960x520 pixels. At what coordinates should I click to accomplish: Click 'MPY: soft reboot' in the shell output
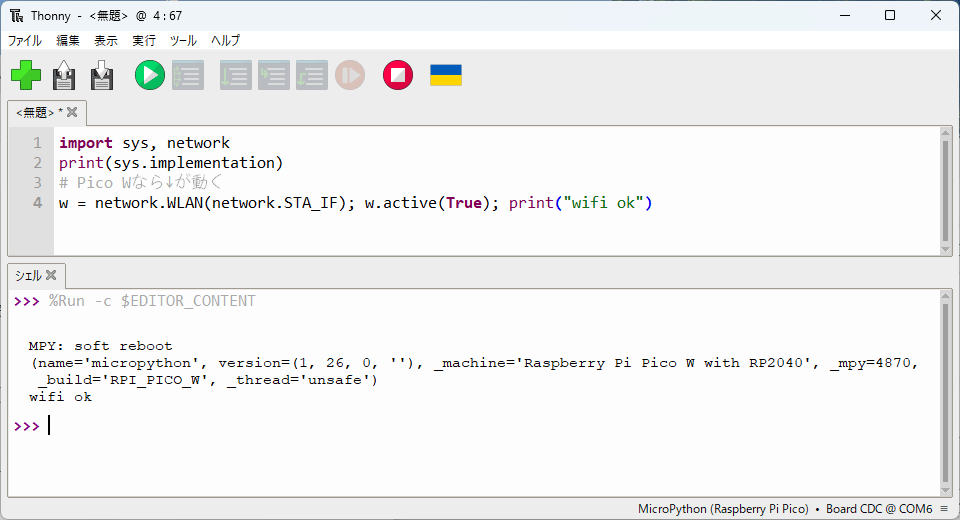pos(100,346)
